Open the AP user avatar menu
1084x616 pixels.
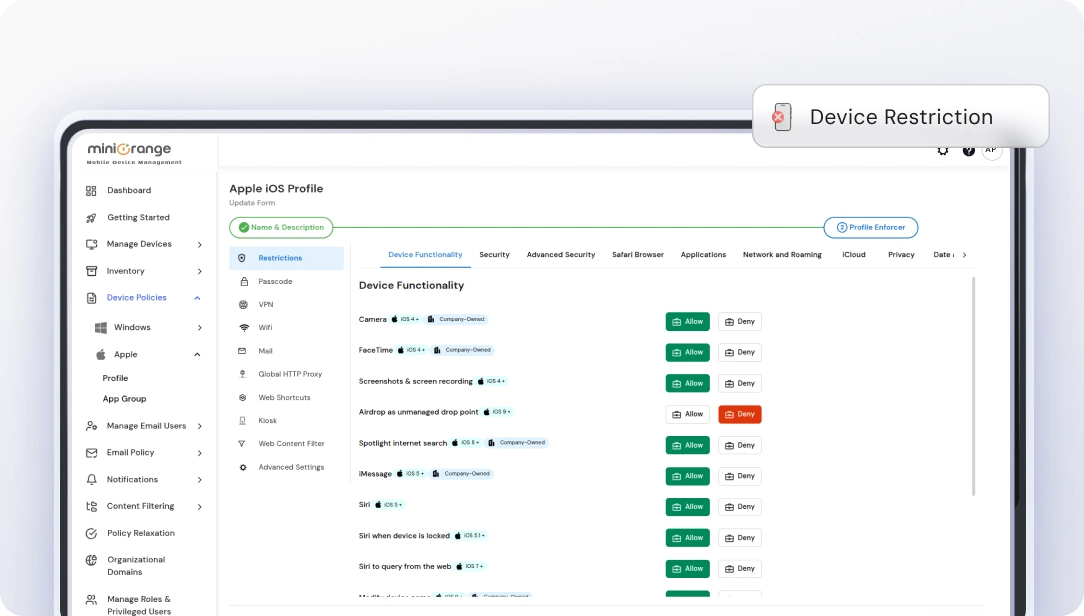pyautogui.click(x=991, y=150)
